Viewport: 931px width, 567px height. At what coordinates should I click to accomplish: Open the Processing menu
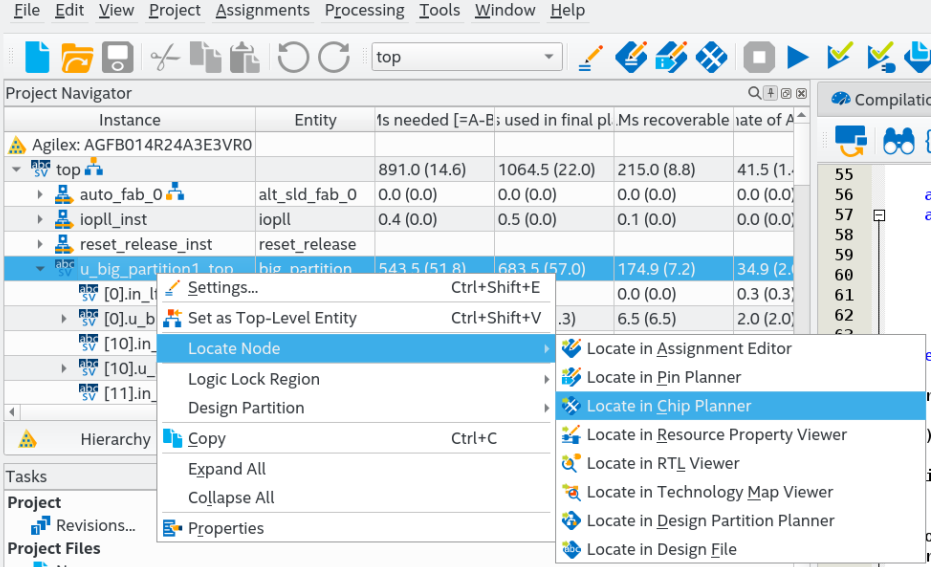point(365,10)
